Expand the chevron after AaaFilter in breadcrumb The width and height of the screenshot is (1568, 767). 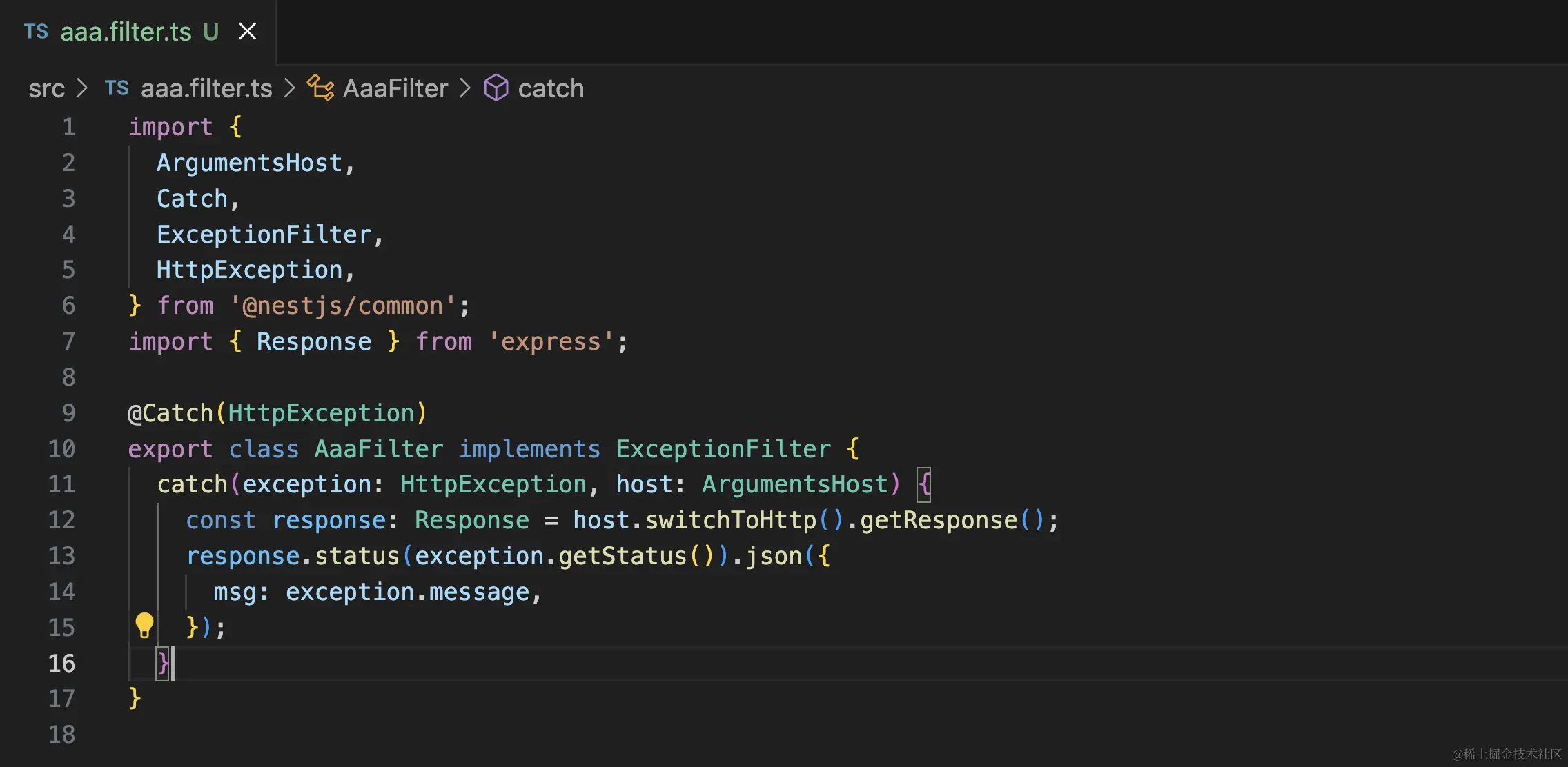tap(465, 88)
